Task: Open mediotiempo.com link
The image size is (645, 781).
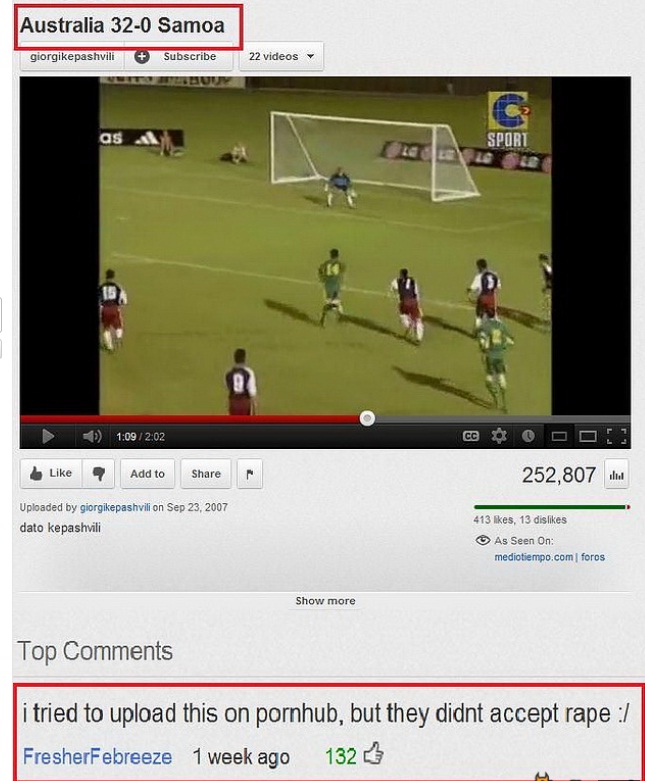Action: click(533, 557)
